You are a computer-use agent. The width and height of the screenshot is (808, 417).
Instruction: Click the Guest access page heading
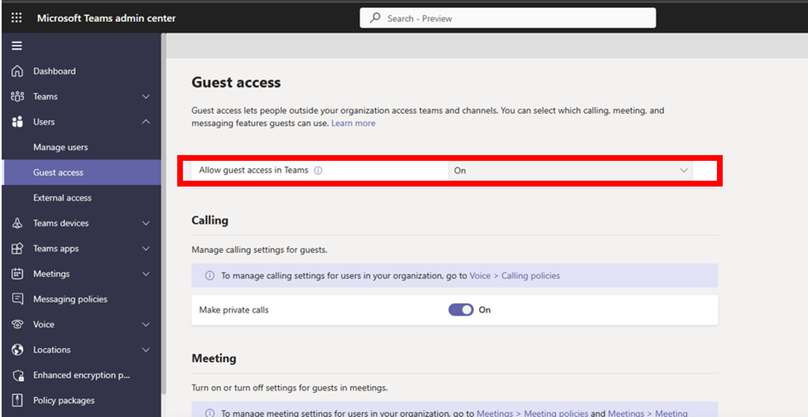tap(236, 82)
